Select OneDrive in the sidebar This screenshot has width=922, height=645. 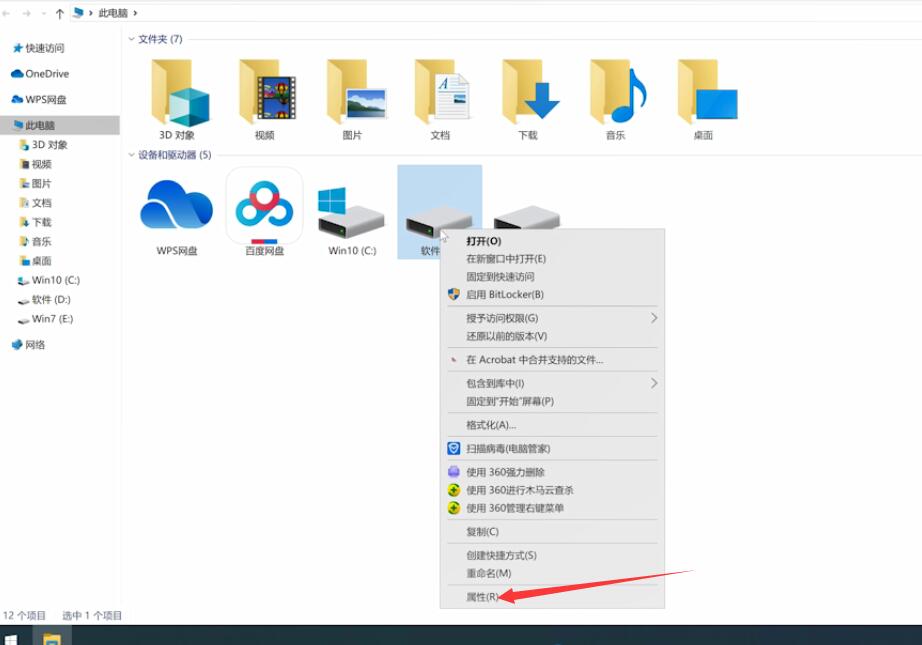(40, 73)
